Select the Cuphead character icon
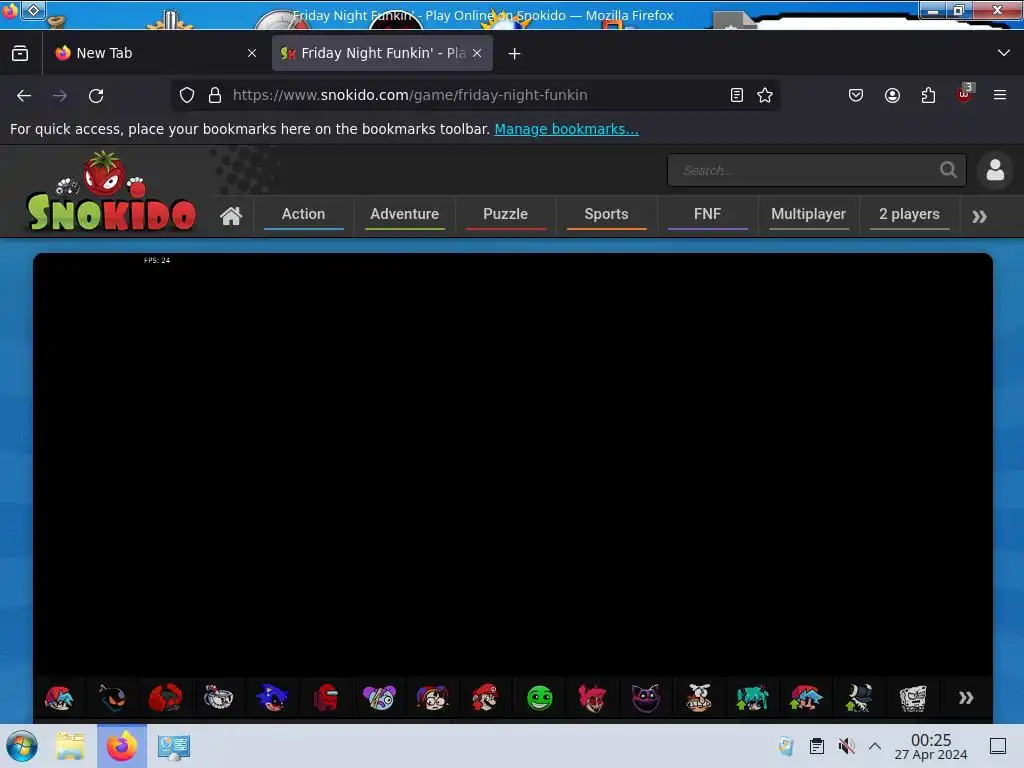1024x768 pixels. click(219, 697)
